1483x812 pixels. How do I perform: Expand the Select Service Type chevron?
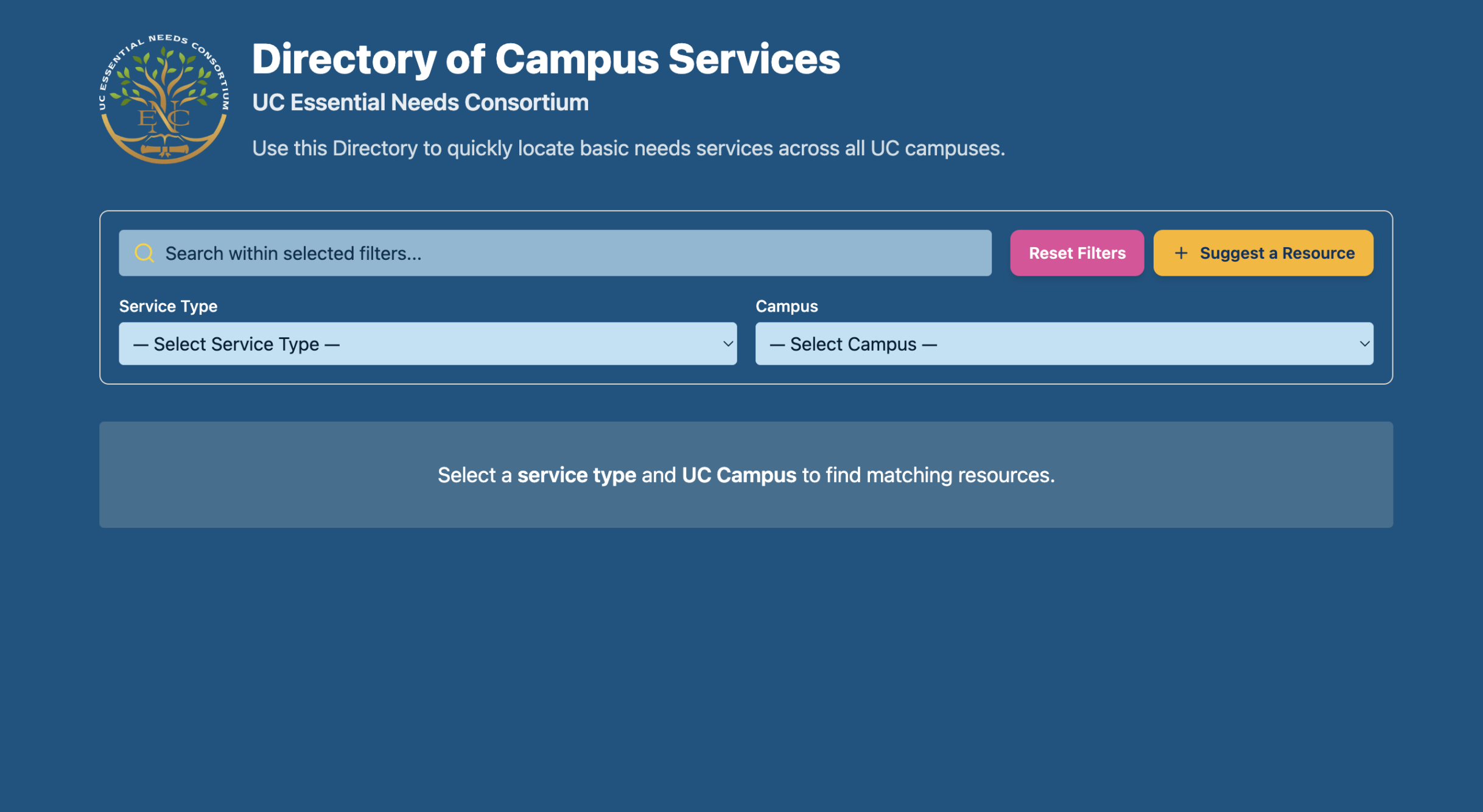[x=728, y=344]
